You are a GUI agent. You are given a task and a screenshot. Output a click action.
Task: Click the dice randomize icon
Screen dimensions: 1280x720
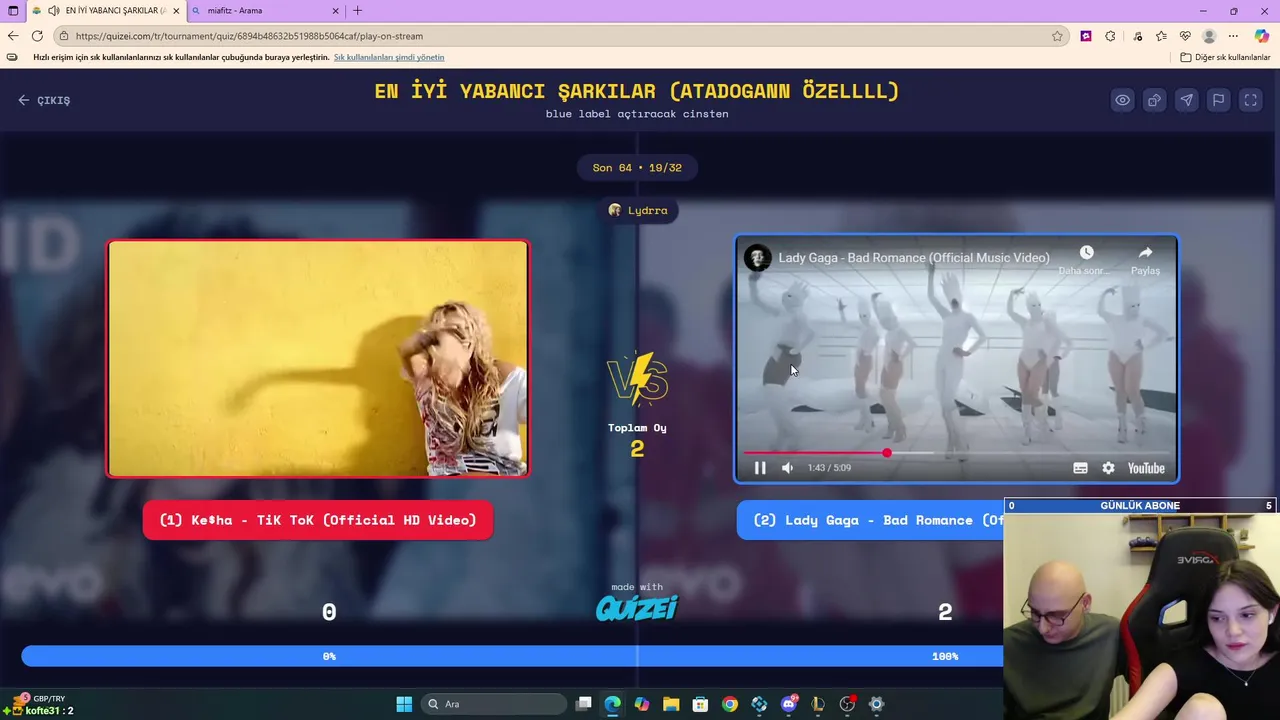click(x=1155, y=100)
